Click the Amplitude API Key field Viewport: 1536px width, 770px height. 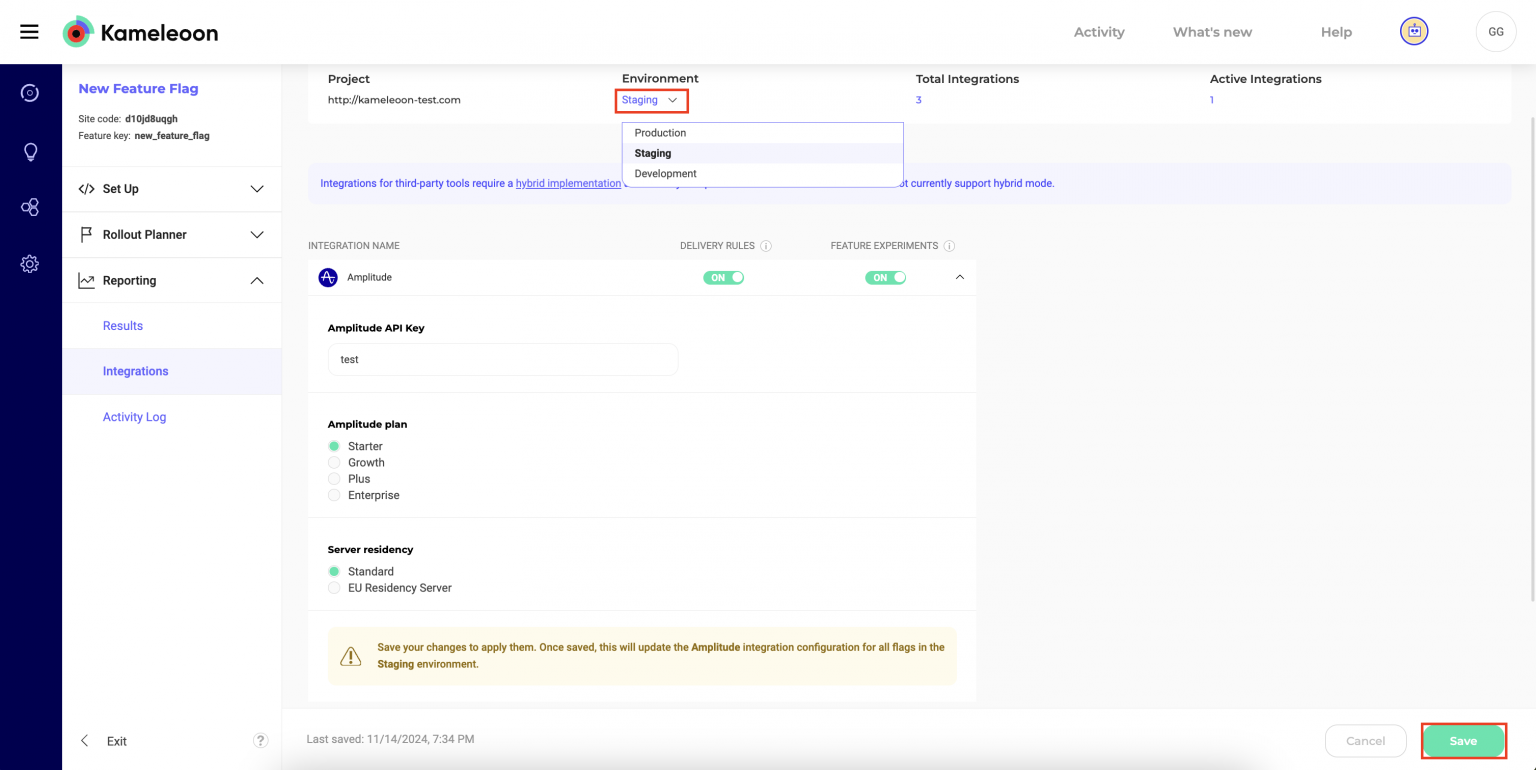pyautogui.click(x=503, y=360)
